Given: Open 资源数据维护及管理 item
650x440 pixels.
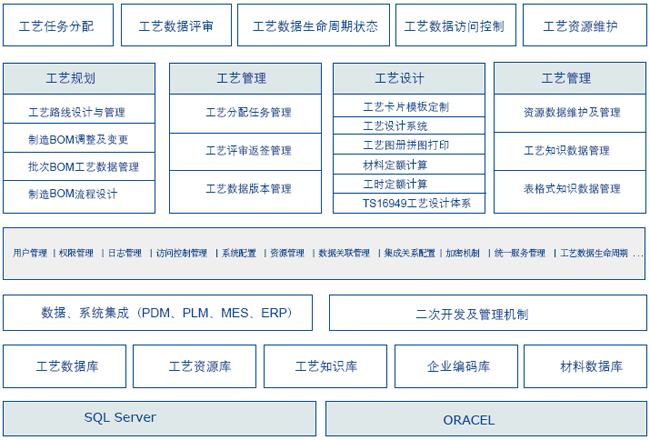Looking at the screenshot, I should tap(571, 112).
